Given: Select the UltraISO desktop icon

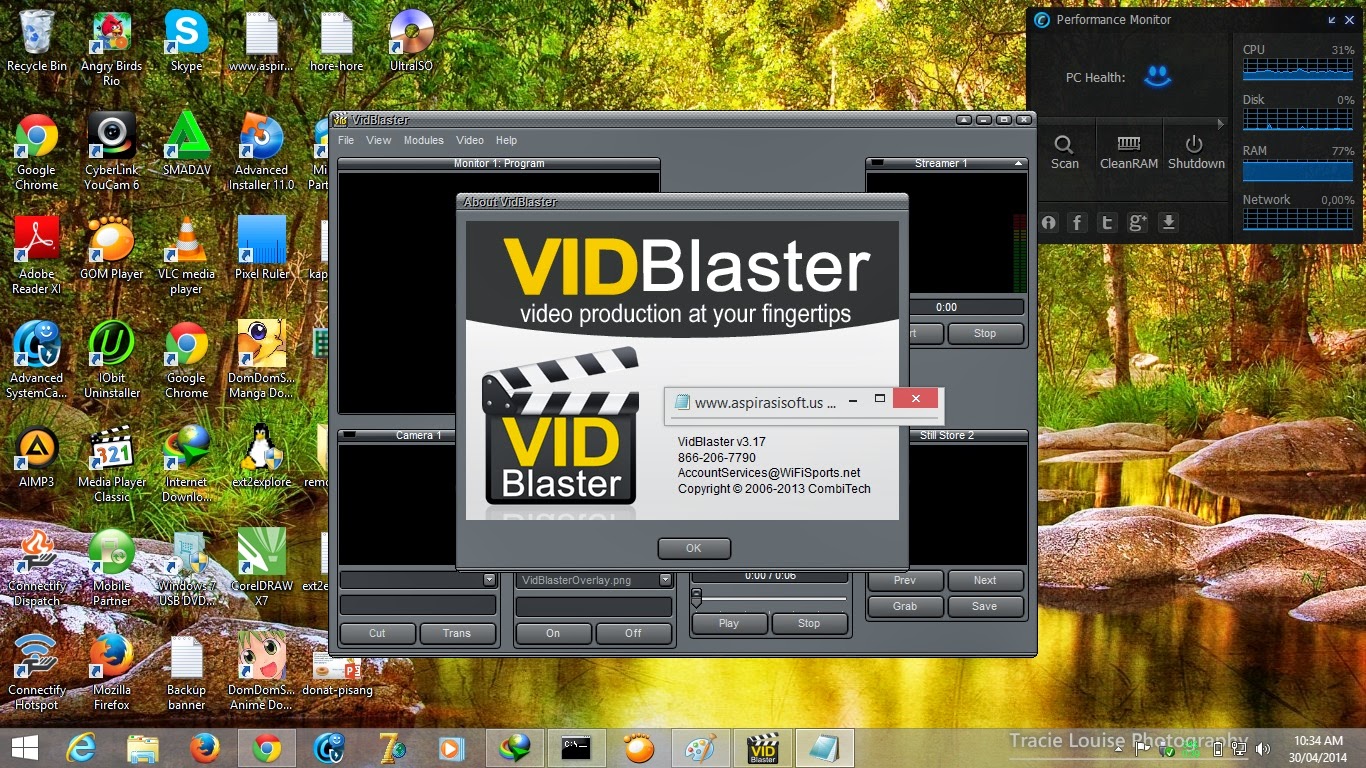Looking at the screenshot, I should (411, 41).
